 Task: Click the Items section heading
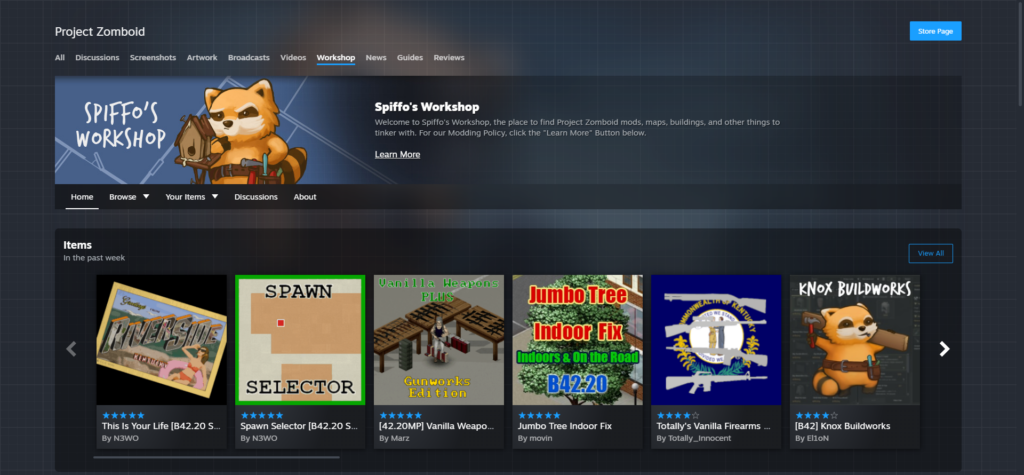tap(78, 245)
